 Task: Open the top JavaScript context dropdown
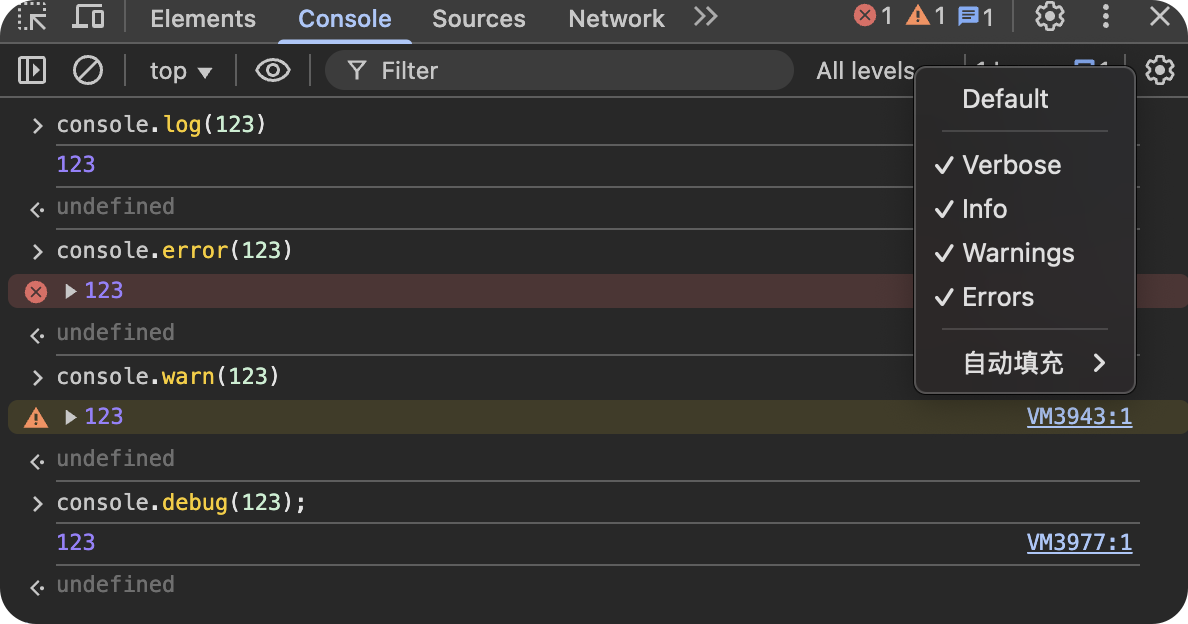tap(181, 71)
